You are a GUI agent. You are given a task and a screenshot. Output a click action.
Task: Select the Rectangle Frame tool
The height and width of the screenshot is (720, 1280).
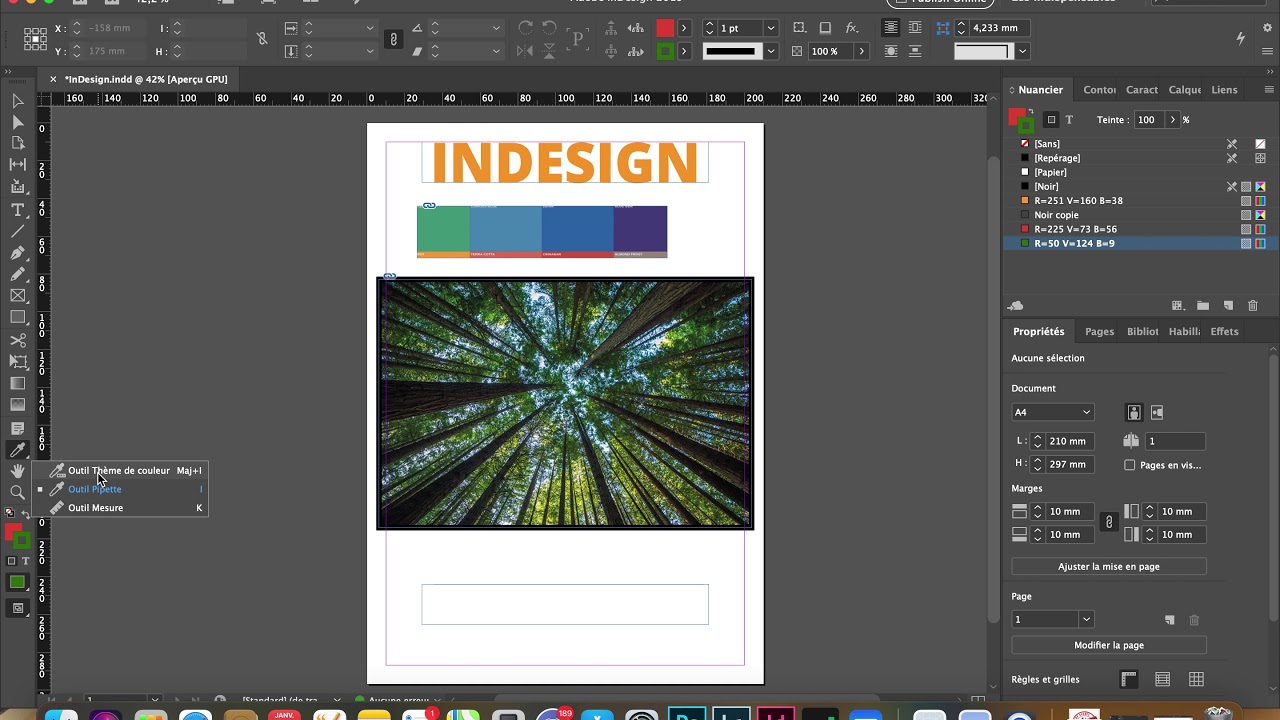coord(18,296)
